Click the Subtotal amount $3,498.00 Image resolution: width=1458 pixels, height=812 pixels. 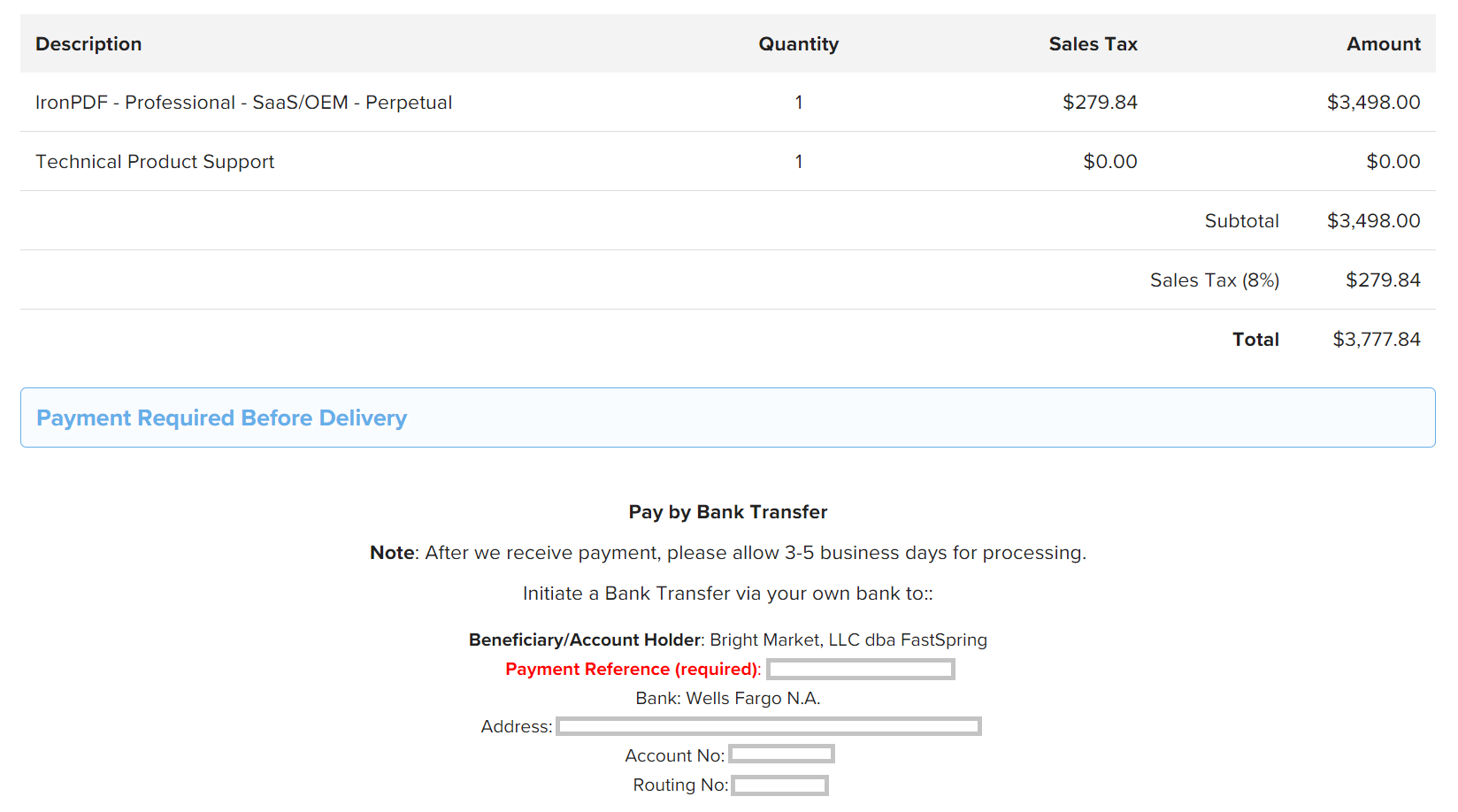coord(1373,221)
